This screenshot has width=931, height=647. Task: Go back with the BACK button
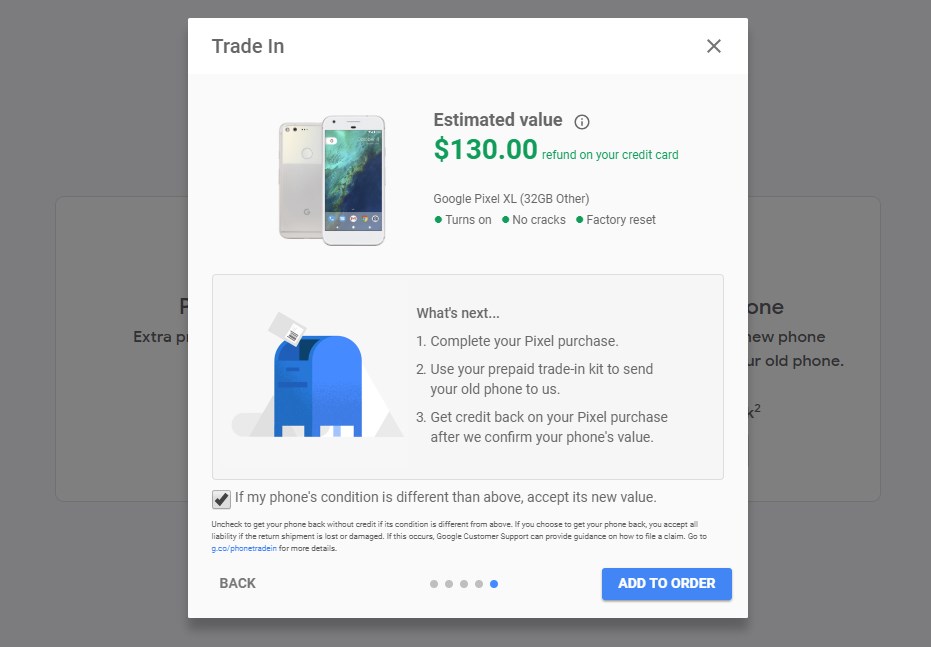[238, 583]
